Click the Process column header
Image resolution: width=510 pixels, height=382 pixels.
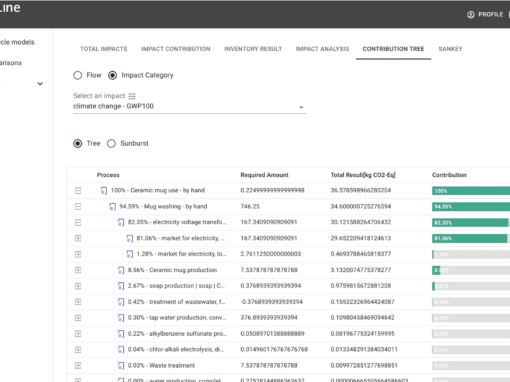click(x=108, y=175)
